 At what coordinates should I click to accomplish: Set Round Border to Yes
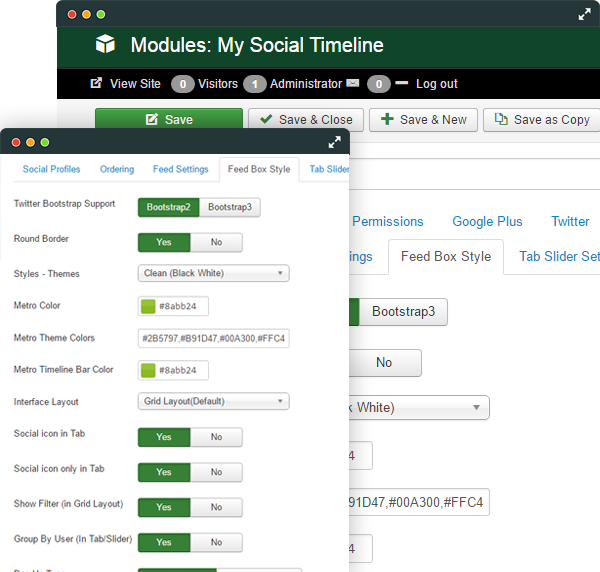click(x=164, y=242)
